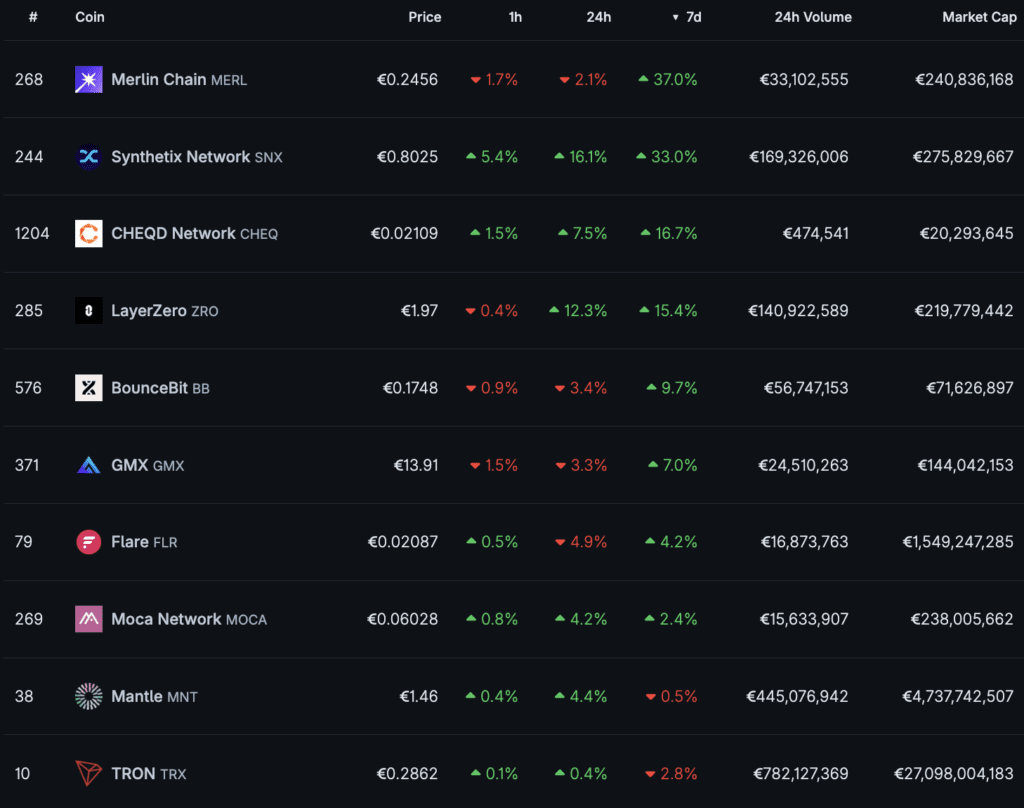The width and height of the screenshot is (1024, 808).
Task: Click the TRON coin logo
Action: pos(89,773)
